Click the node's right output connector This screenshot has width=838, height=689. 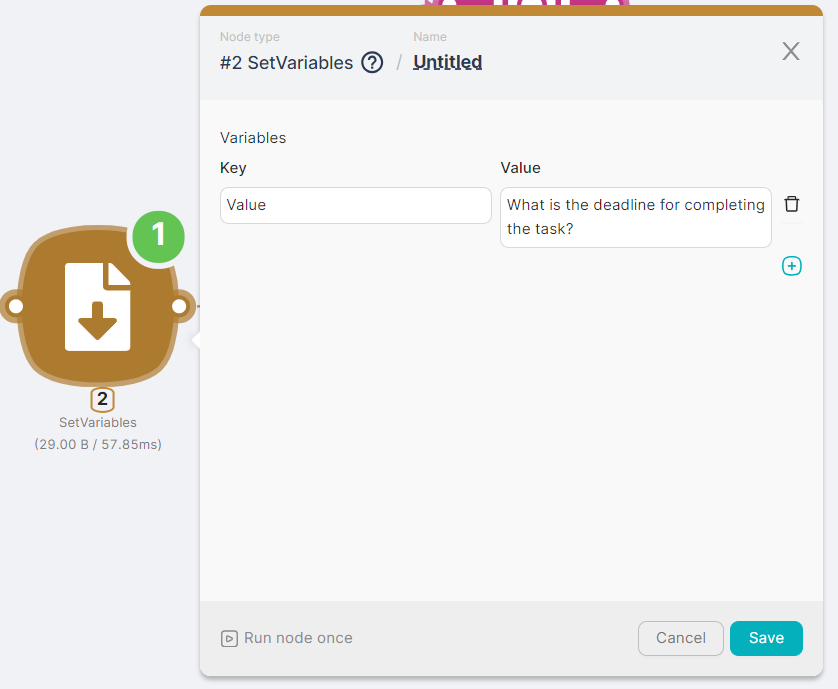[179, 306]
